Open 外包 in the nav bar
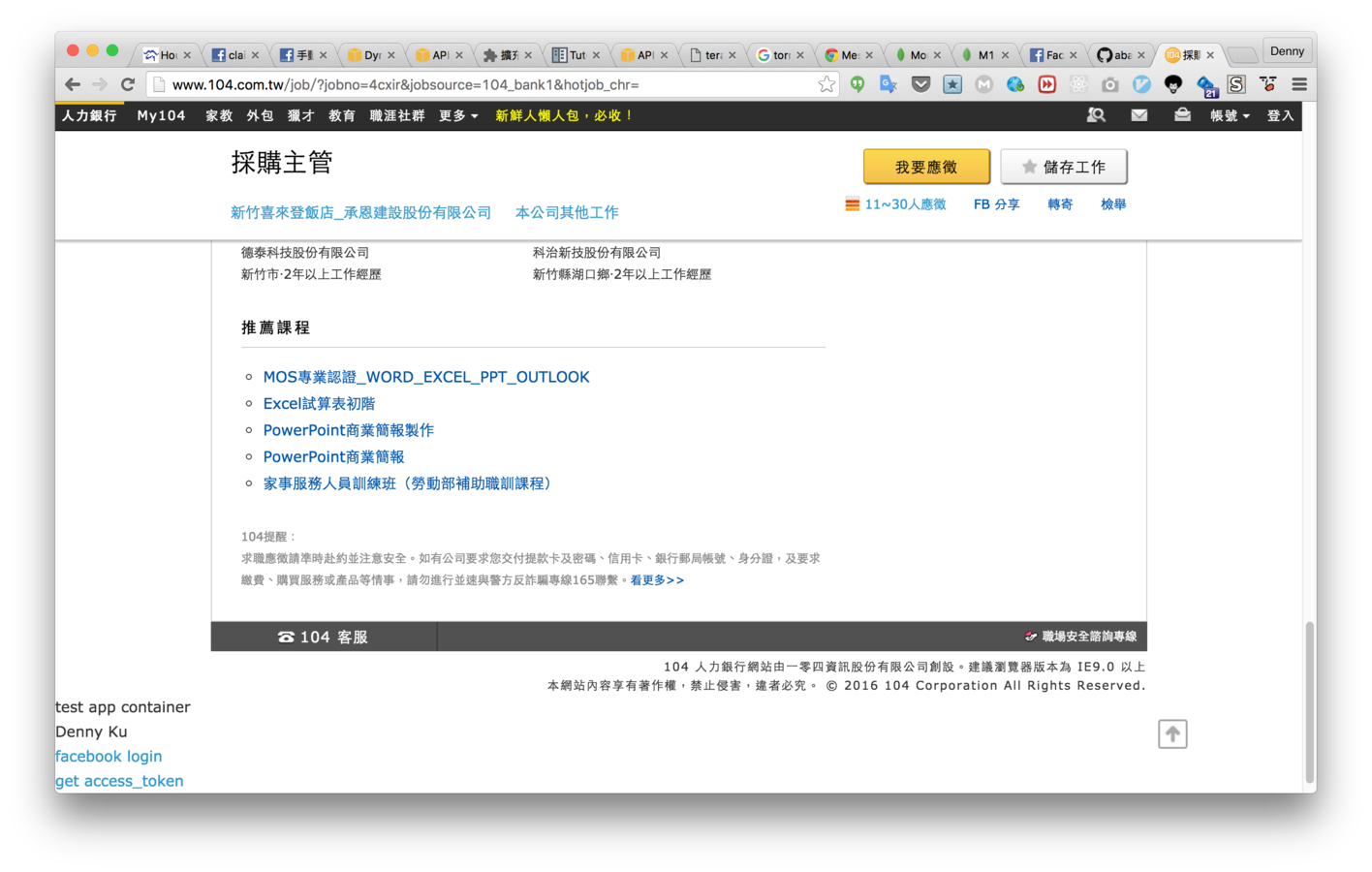The width and height of the screenshot is (1372, 872). (x=260, y=115)
